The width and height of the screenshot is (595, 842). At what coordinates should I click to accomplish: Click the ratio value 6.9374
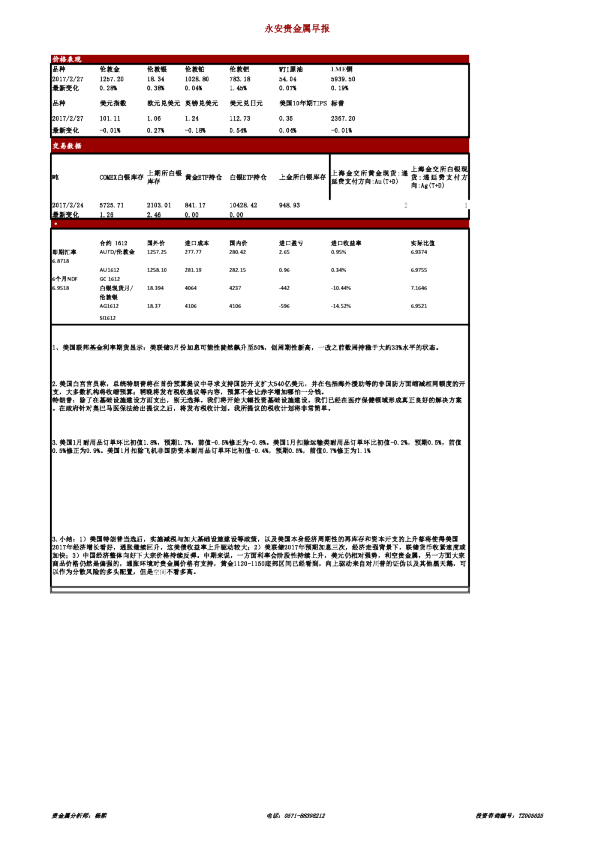click(419, 252)
